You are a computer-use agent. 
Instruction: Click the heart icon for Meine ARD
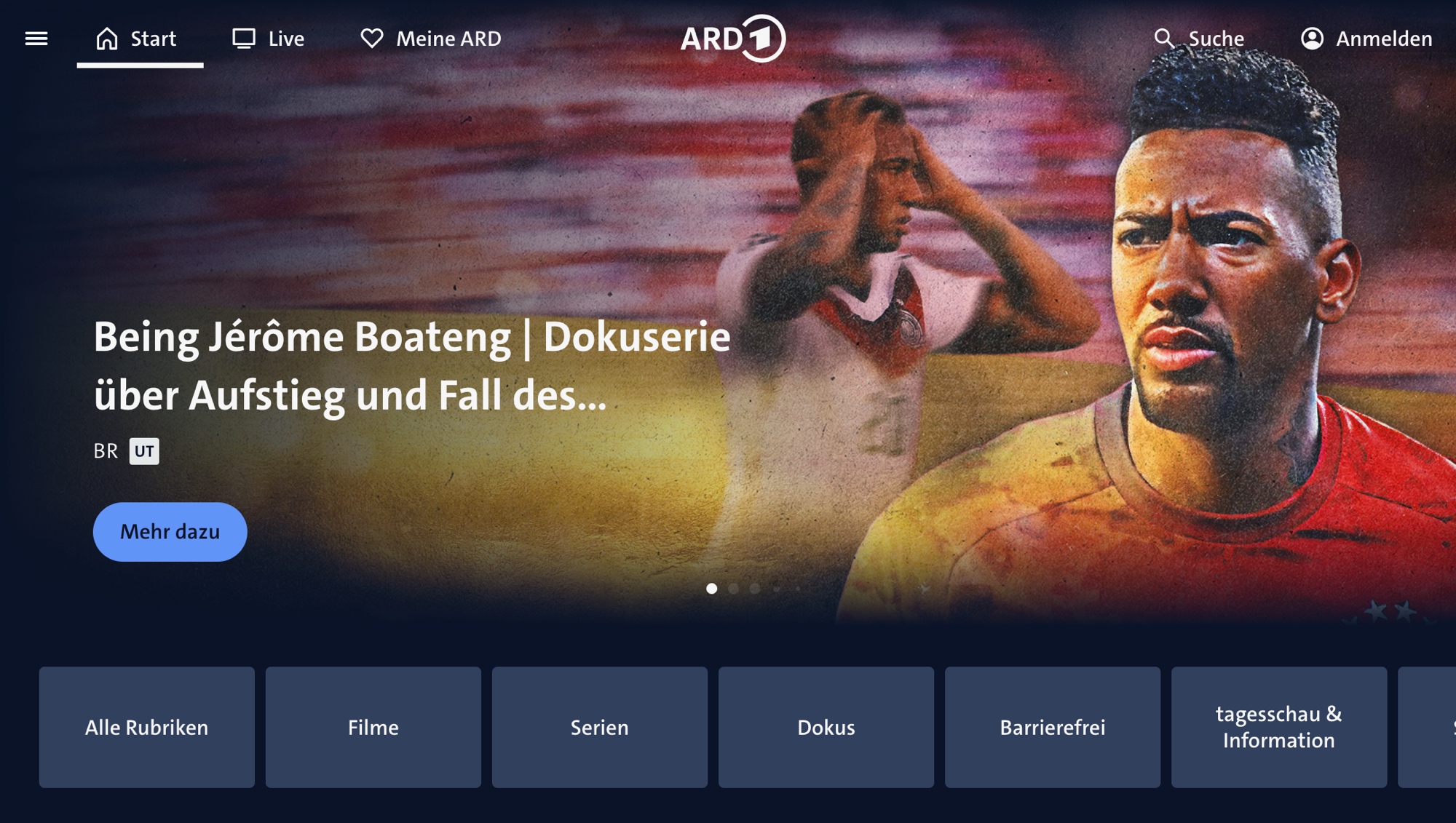click(x=372, y=39)
